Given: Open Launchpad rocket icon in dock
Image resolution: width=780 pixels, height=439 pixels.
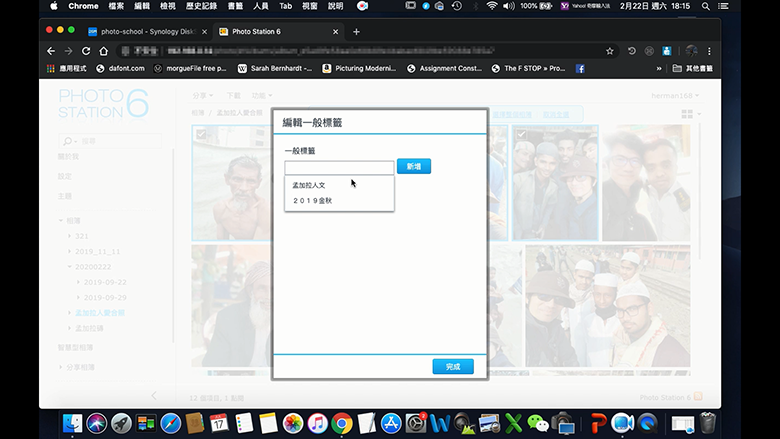Looking at the screenshot, I should 121,424.
